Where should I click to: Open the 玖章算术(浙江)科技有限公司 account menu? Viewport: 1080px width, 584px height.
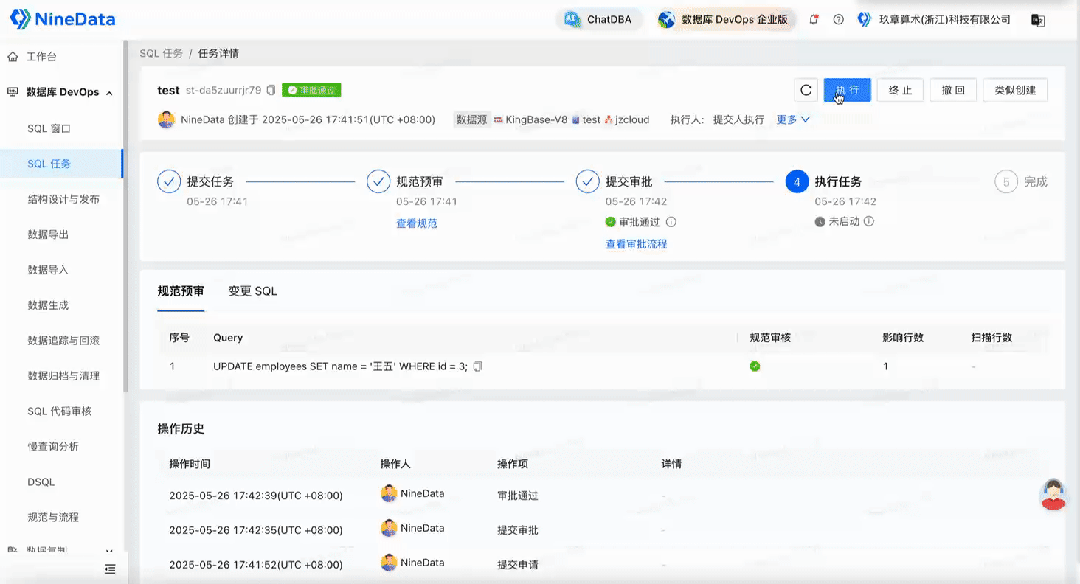click(934, 19)
